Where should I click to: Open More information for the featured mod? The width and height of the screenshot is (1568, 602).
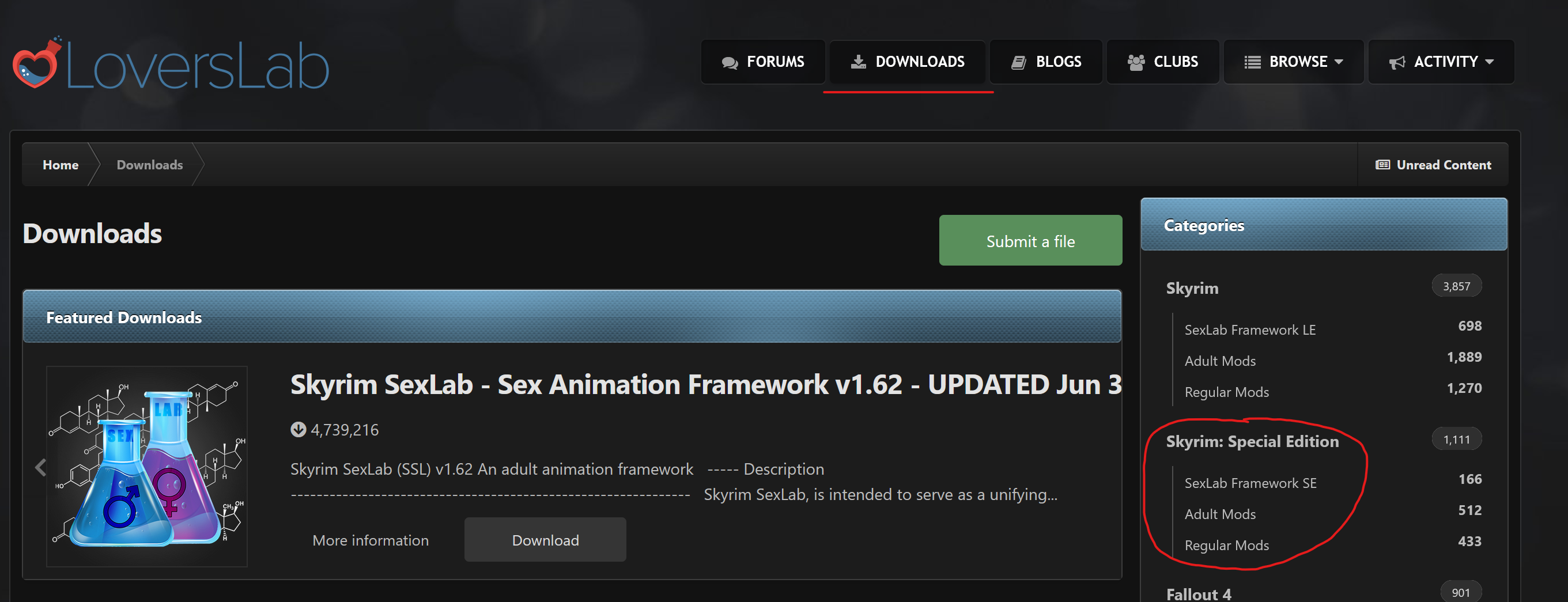[371, 539]
